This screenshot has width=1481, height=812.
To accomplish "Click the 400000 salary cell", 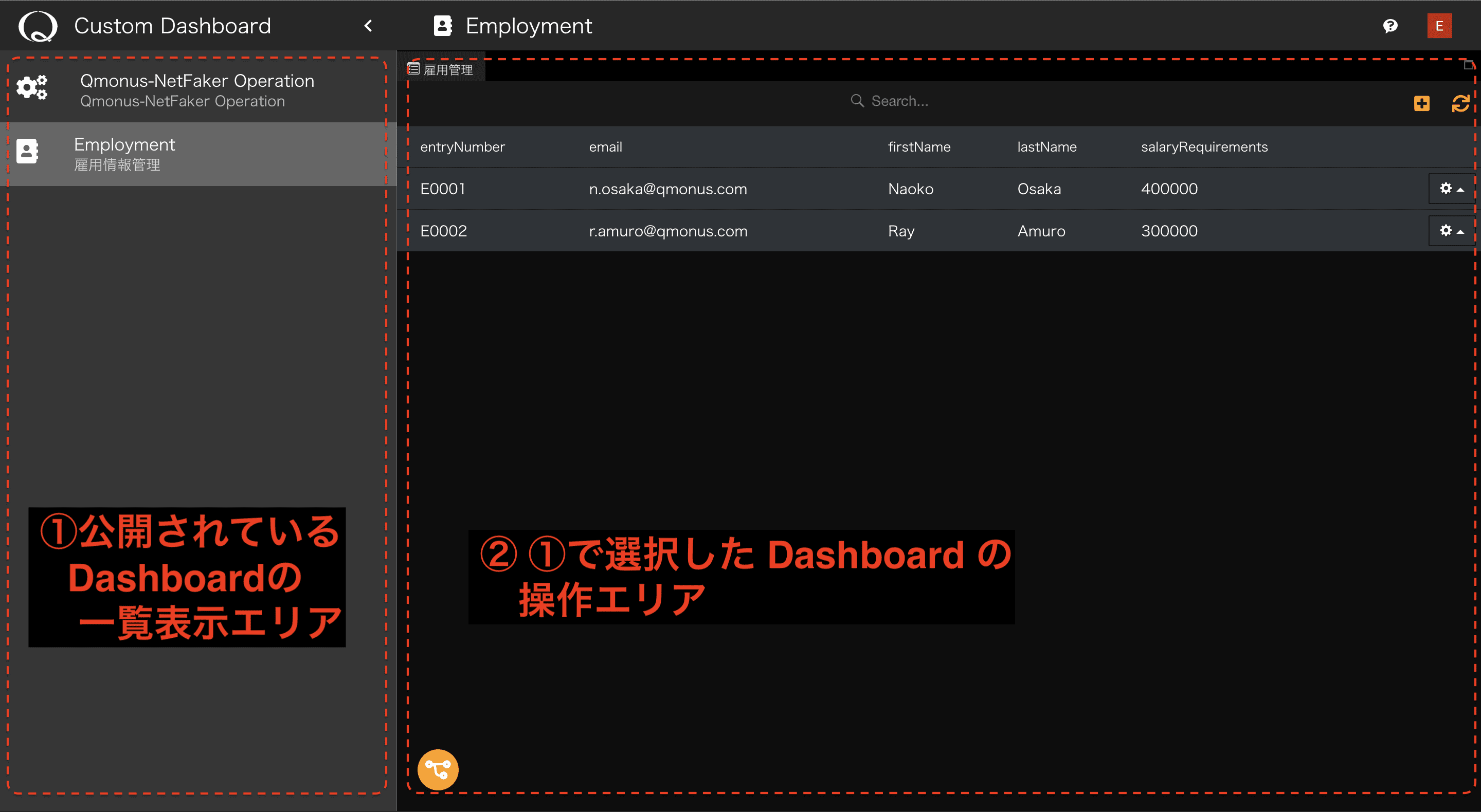I will (x=1169, y=189).
